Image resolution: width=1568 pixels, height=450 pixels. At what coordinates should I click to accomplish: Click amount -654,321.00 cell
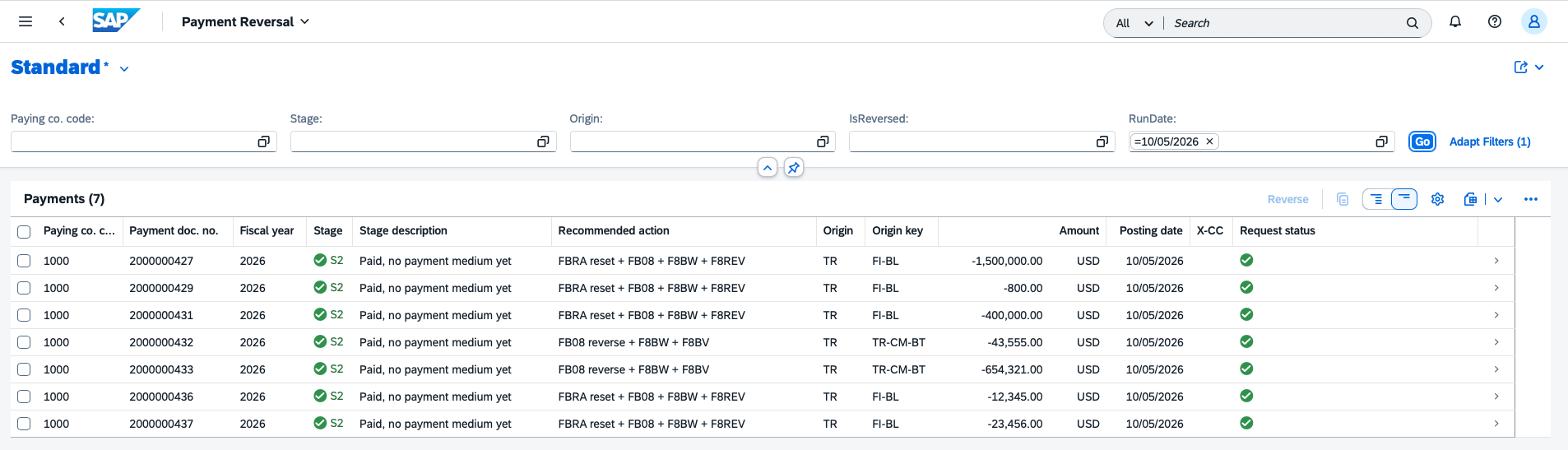pyautogui.click(x=1012, y=369)
